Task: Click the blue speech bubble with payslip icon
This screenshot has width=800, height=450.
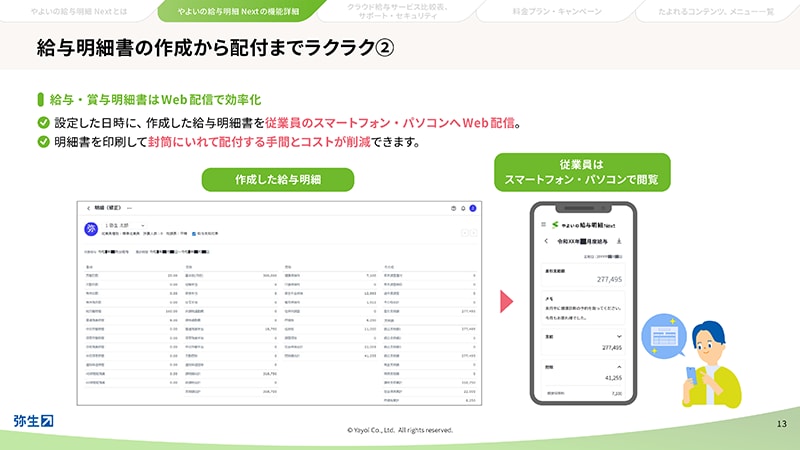Action: coord(663,336)
